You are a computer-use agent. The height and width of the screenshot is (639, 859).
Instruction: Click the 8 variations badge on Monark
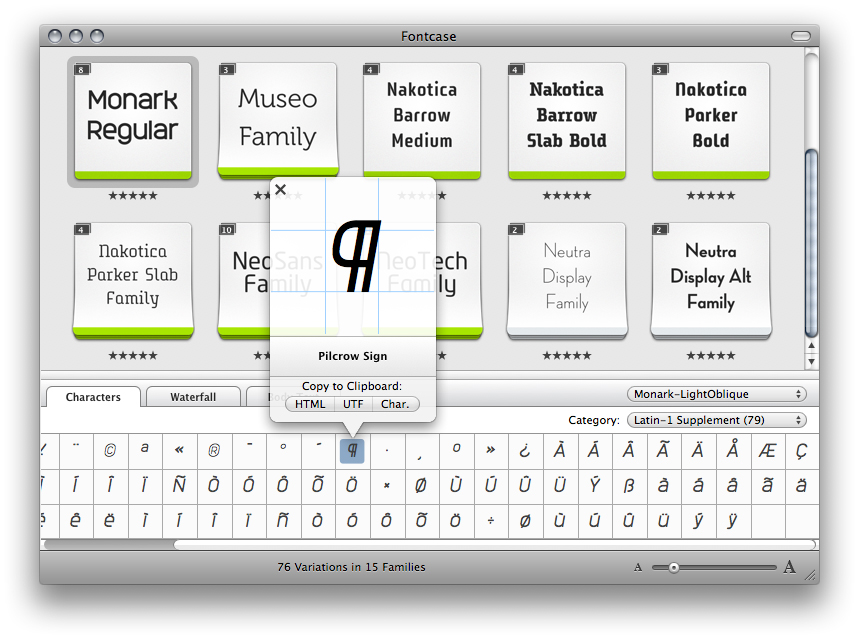click(81, 70)
